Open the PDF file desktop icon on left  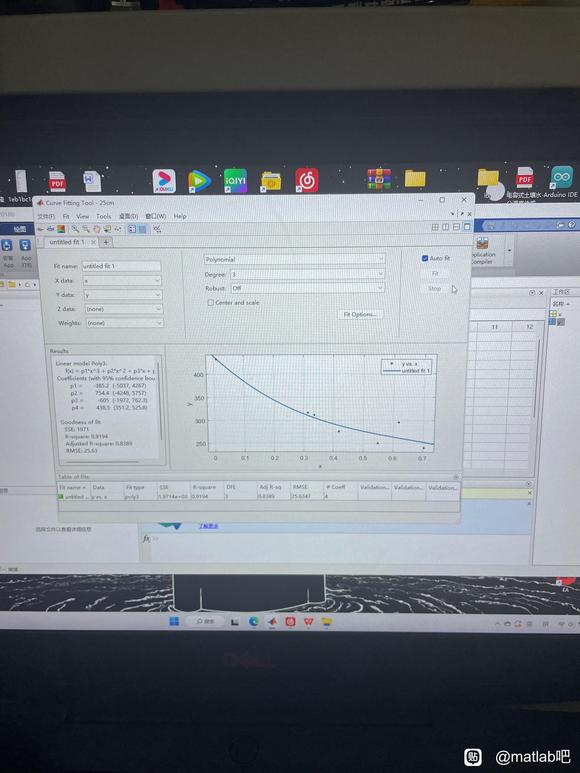(57, 182)
